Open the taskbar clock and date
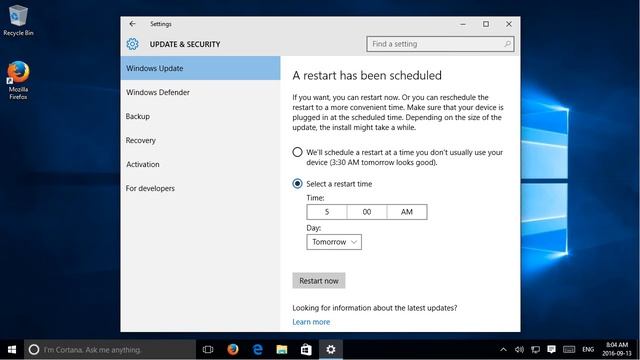Viewport: 640px width, 360px height. (x=617, y=349)
